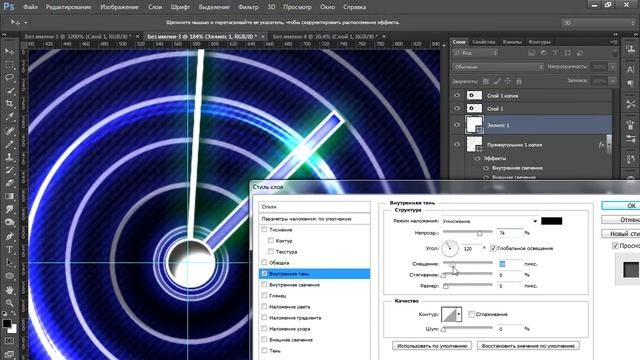The image size is (640, 360).
Task: Open the contour picker dropdown arrow
Action: pyautogui.click(x=459, y=314)
